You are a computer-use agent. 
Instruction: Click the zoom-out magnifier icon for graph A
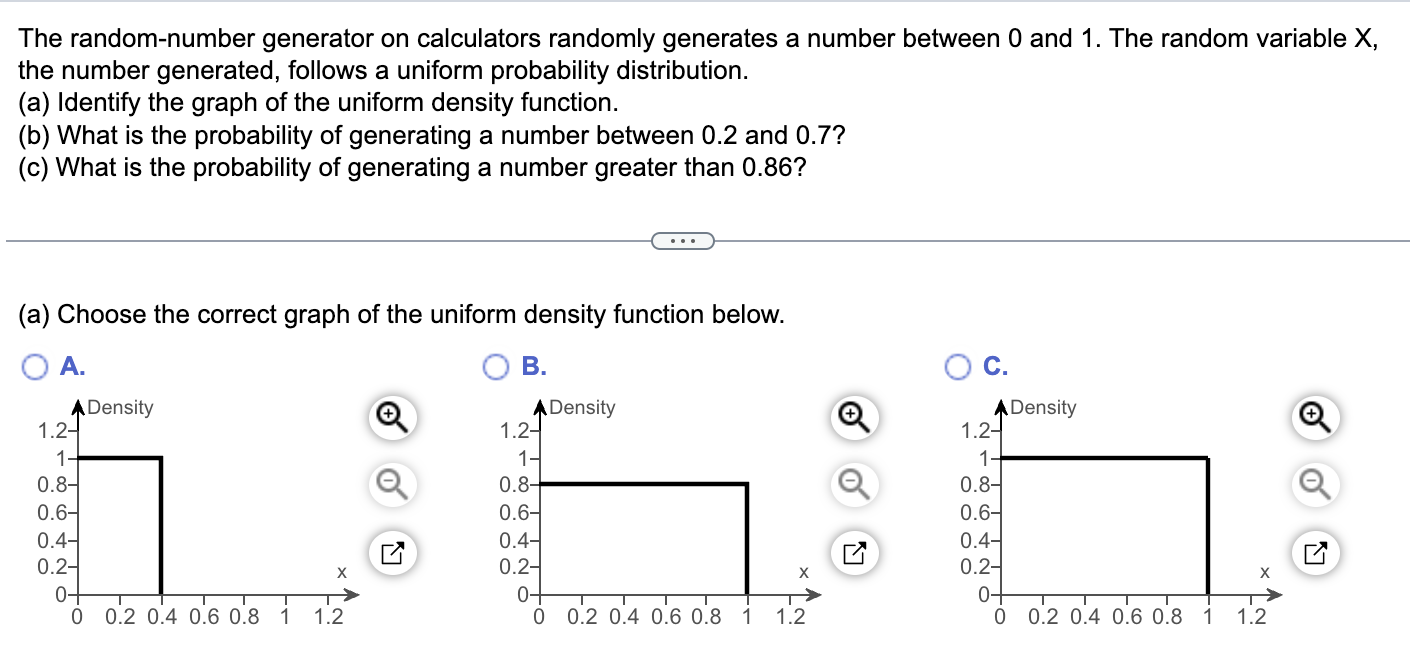391,484
